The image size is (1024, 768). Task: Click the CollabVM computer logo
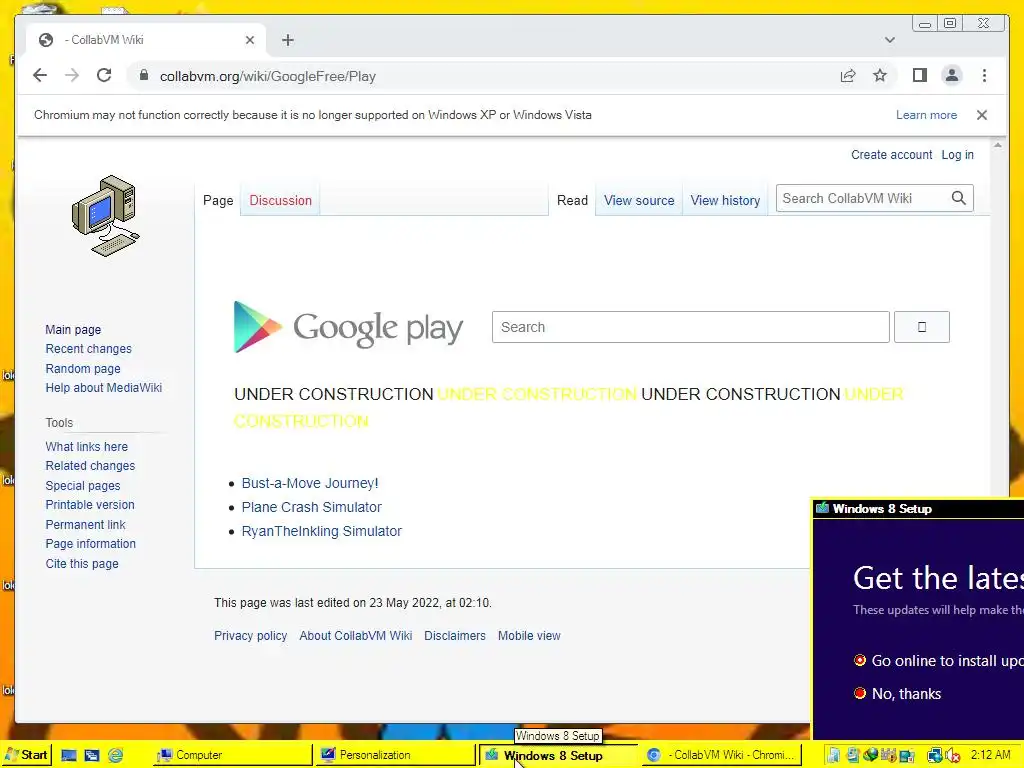pos(106,216)
